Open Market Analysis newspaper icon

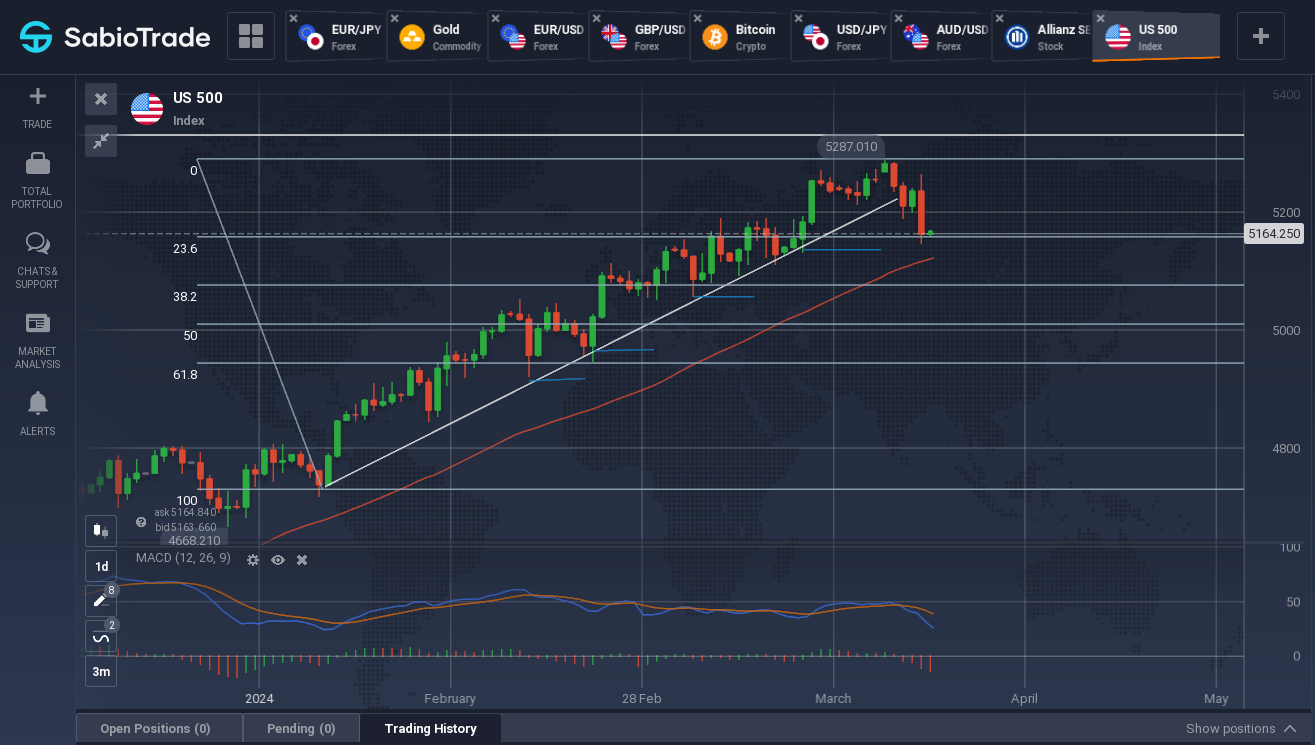37,323
